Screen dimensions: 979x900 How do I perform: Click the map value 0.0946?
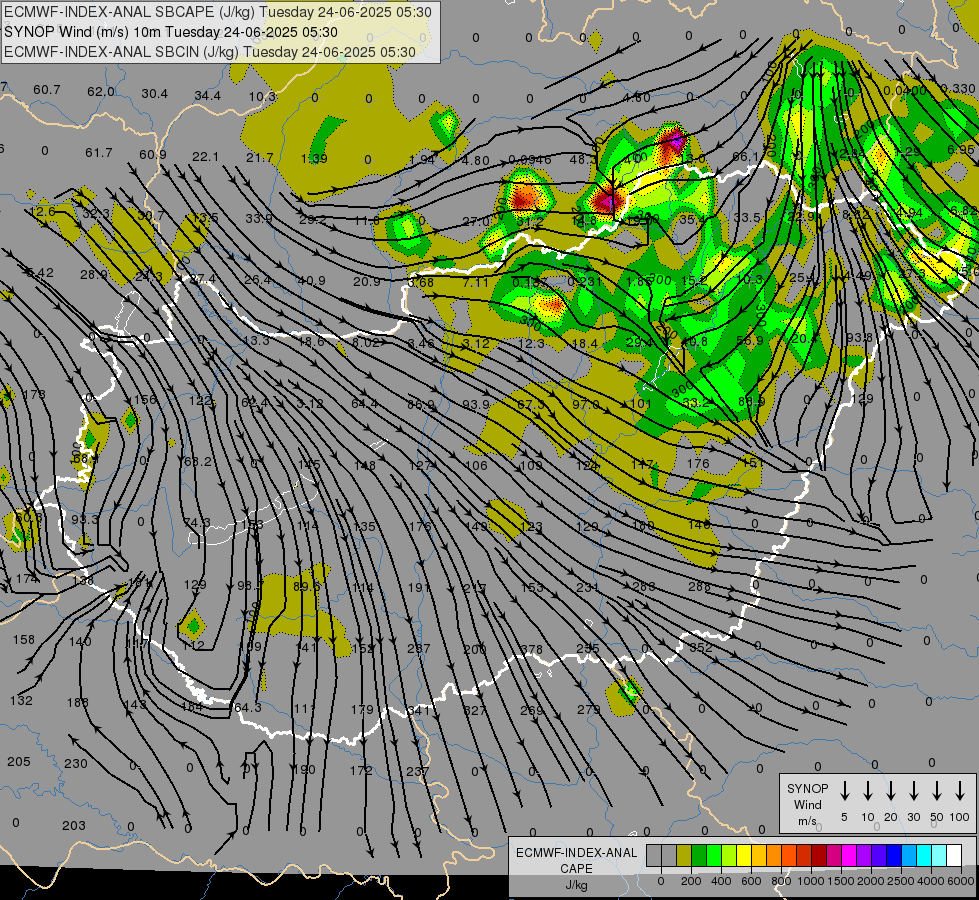click(529, 160)
